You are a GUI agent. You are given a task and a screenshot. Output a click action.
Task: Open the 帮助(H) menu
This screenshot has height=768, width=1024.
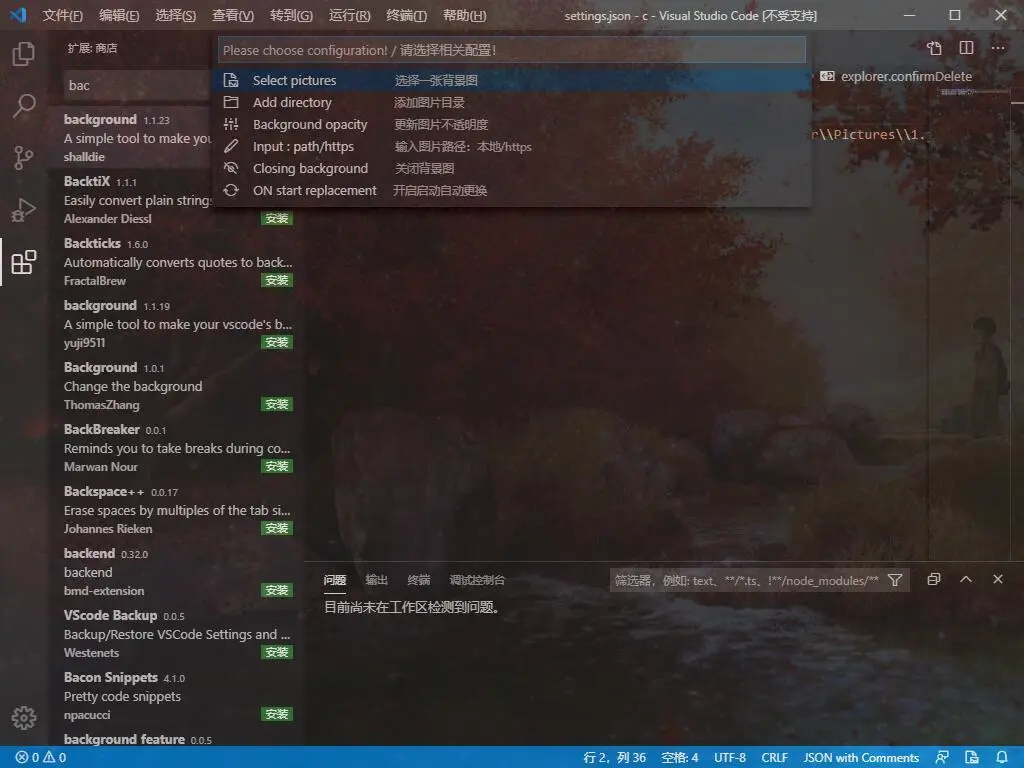tap(464, 15)
